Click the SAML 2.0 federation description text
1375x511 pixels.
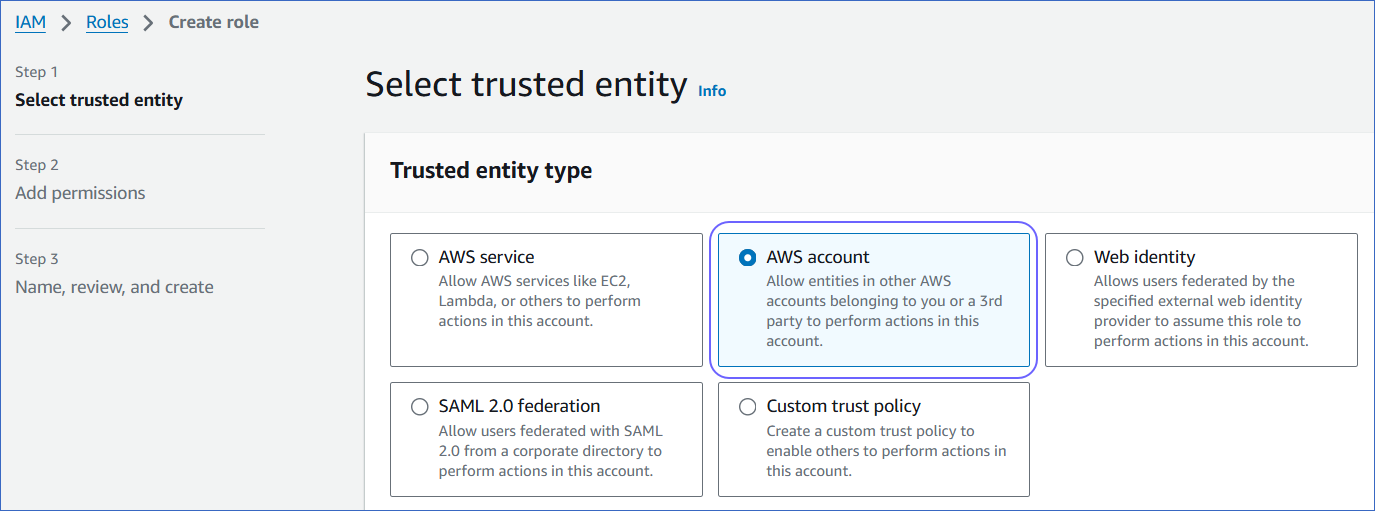coord(550,451)
